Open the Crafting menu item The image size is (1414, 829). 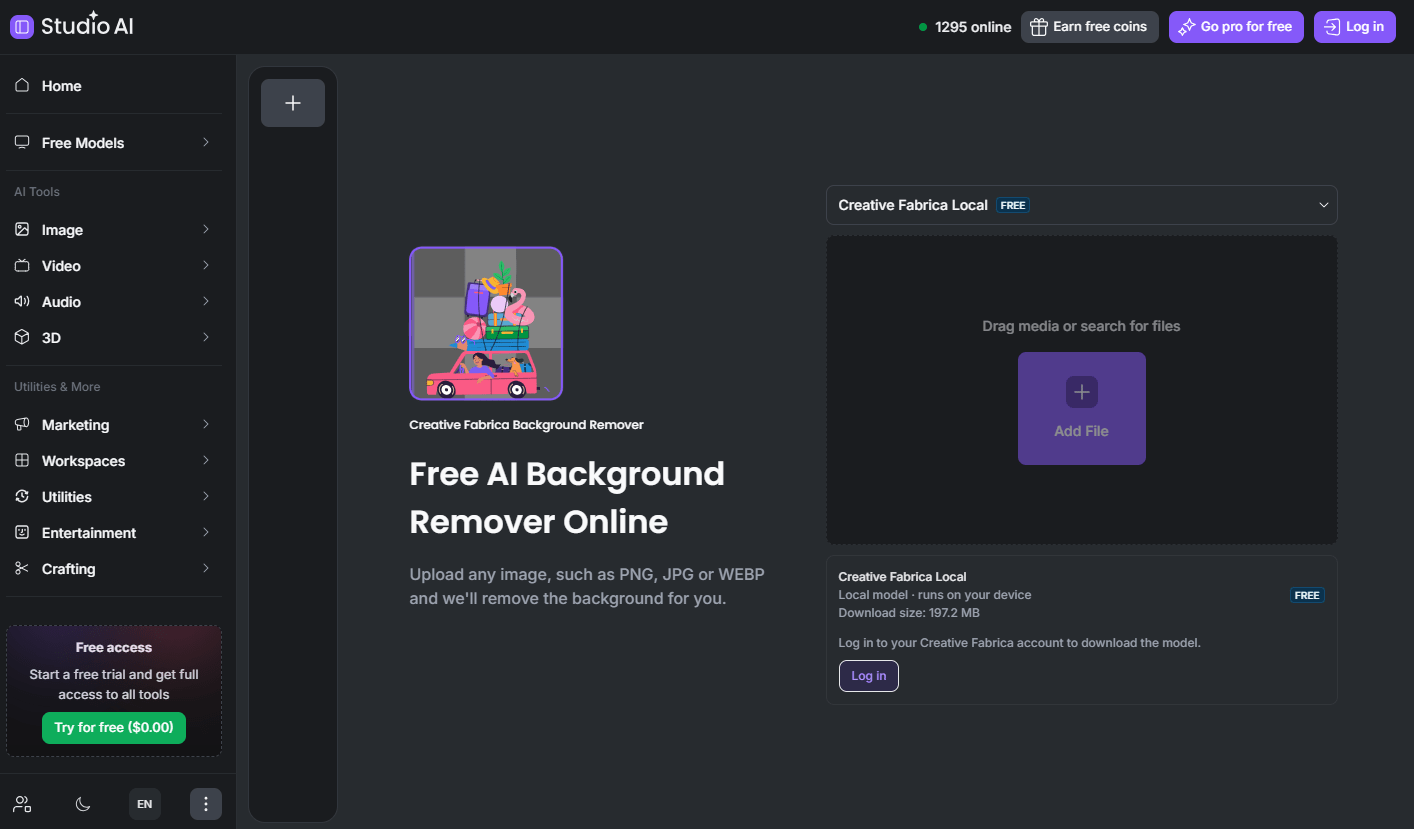point(114,569)
